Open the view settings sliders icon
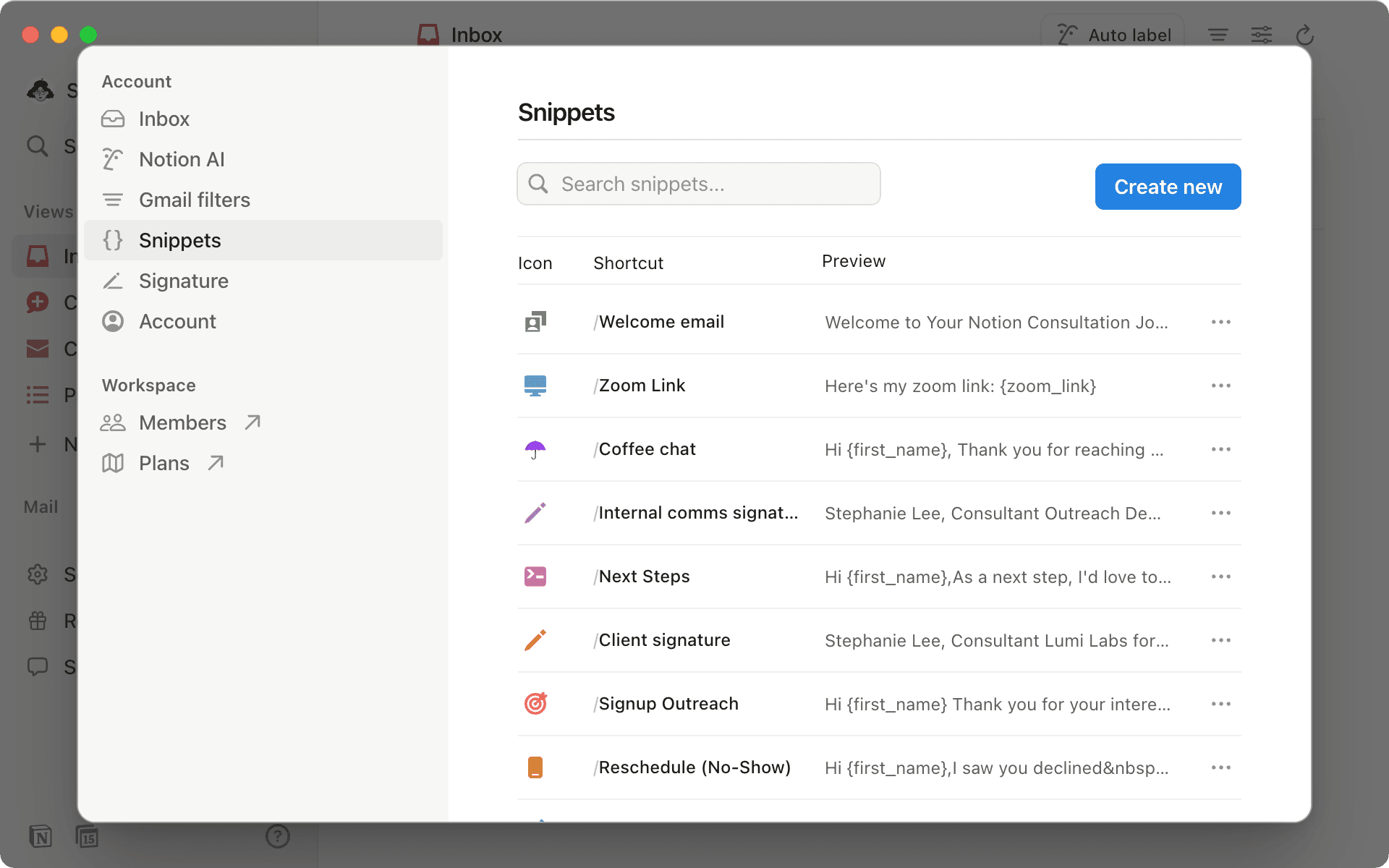Screen dimensions: 1389x868 coord(1262,34)
